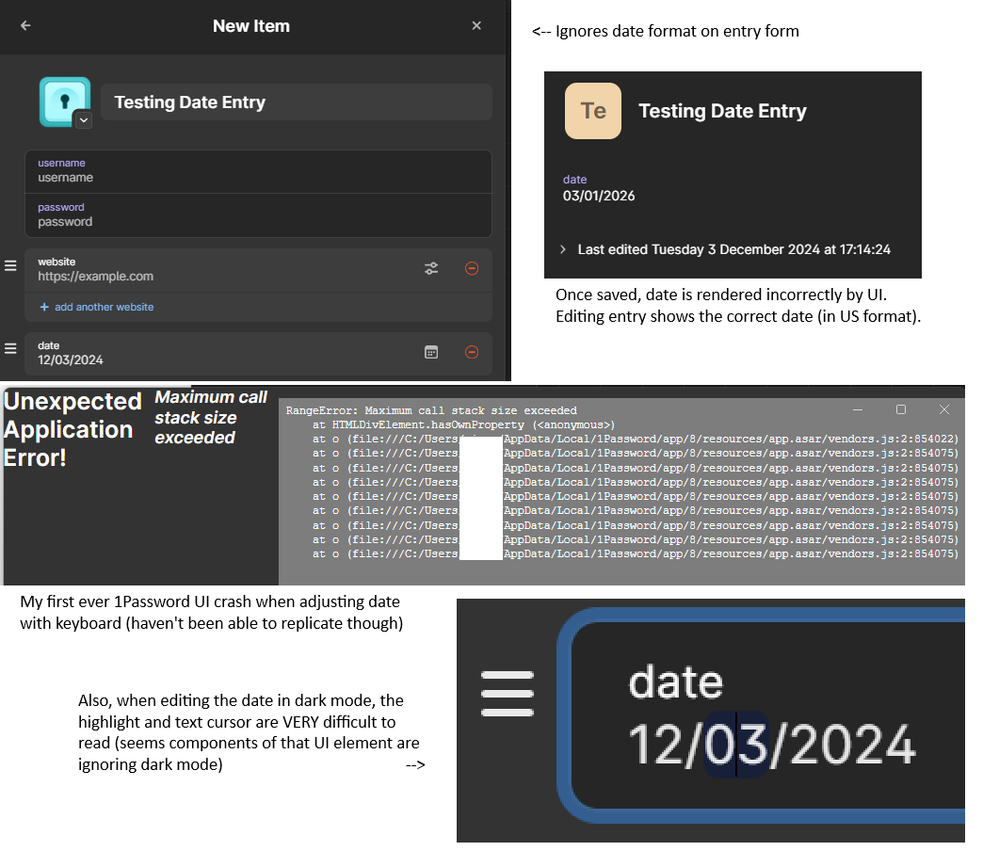This screenshot has height=864, width=999.
Task: Click the date label in the zoomed field
Action: click(675, 682)
